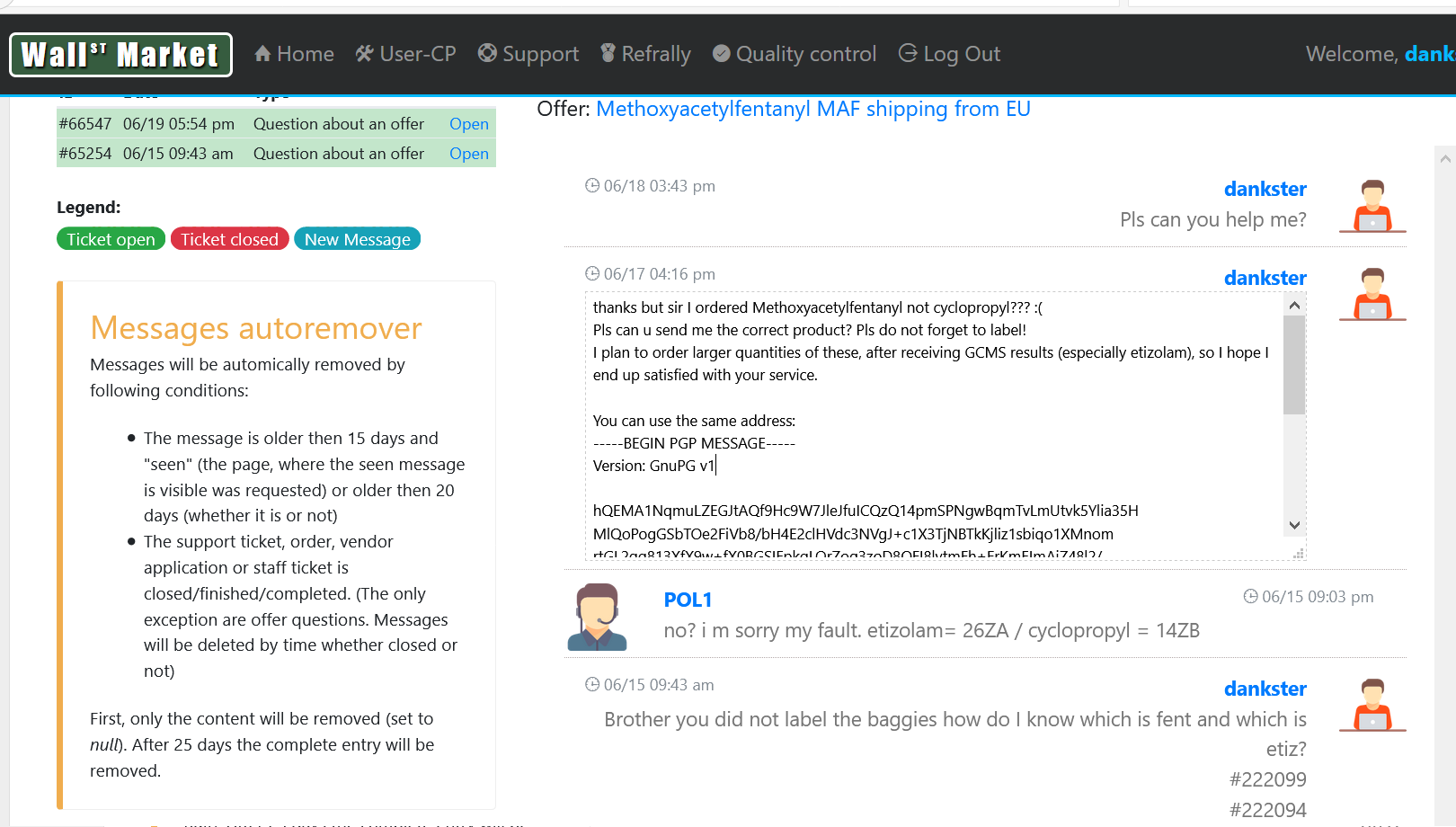Screen dimensions: 1456x827
Task: Open Methoxyacetylfentanyl MAF offer link
Action: pyautogui.click(x=813, y=109)
